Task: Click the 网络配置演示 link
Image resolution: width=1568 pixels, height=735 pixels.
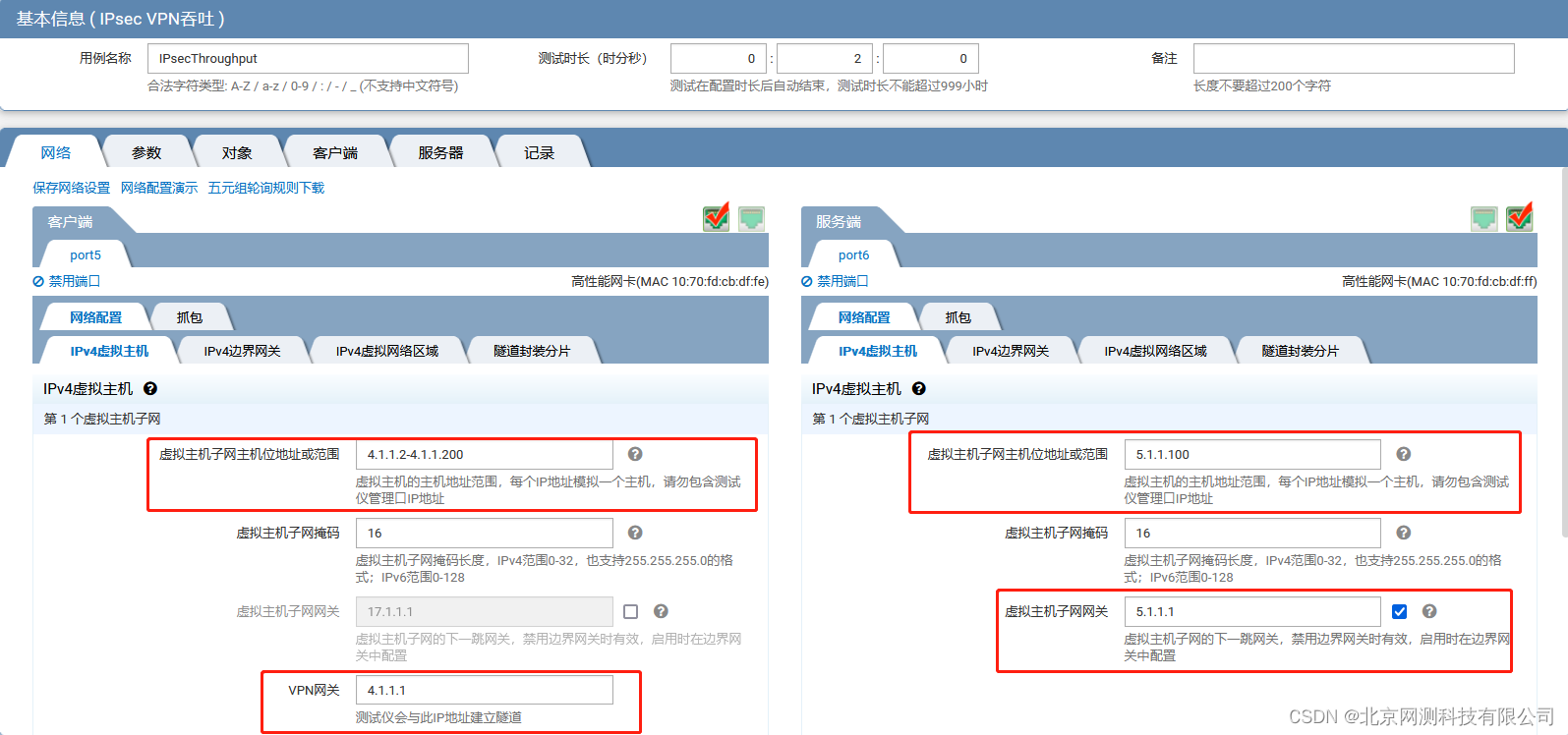Action: 159,188
